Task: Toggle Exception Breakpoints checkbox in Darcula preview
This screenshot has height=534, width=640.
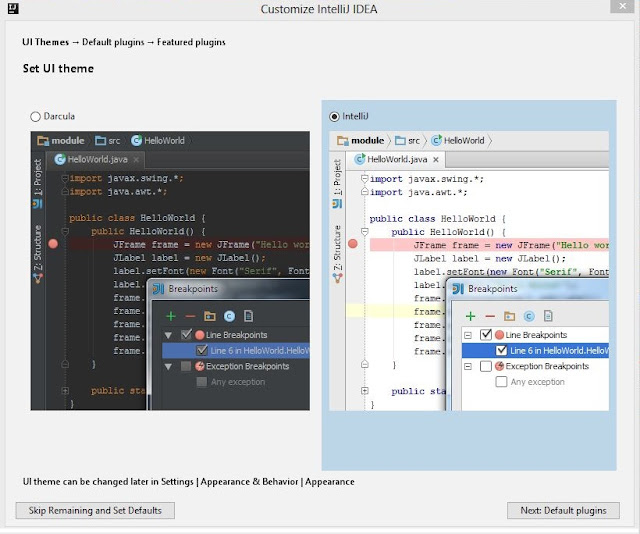Action: click(x=186, y=366)
